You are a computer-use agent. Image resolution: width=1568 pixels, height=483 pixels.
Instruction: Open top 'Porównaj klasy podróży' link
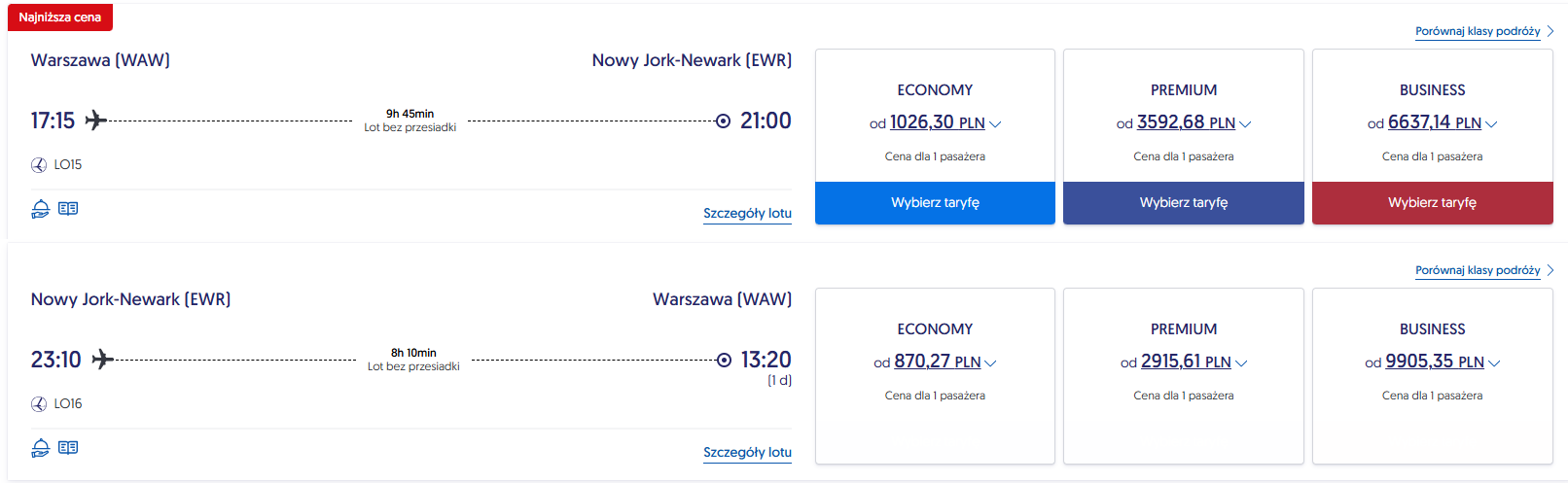(1478, 31)
